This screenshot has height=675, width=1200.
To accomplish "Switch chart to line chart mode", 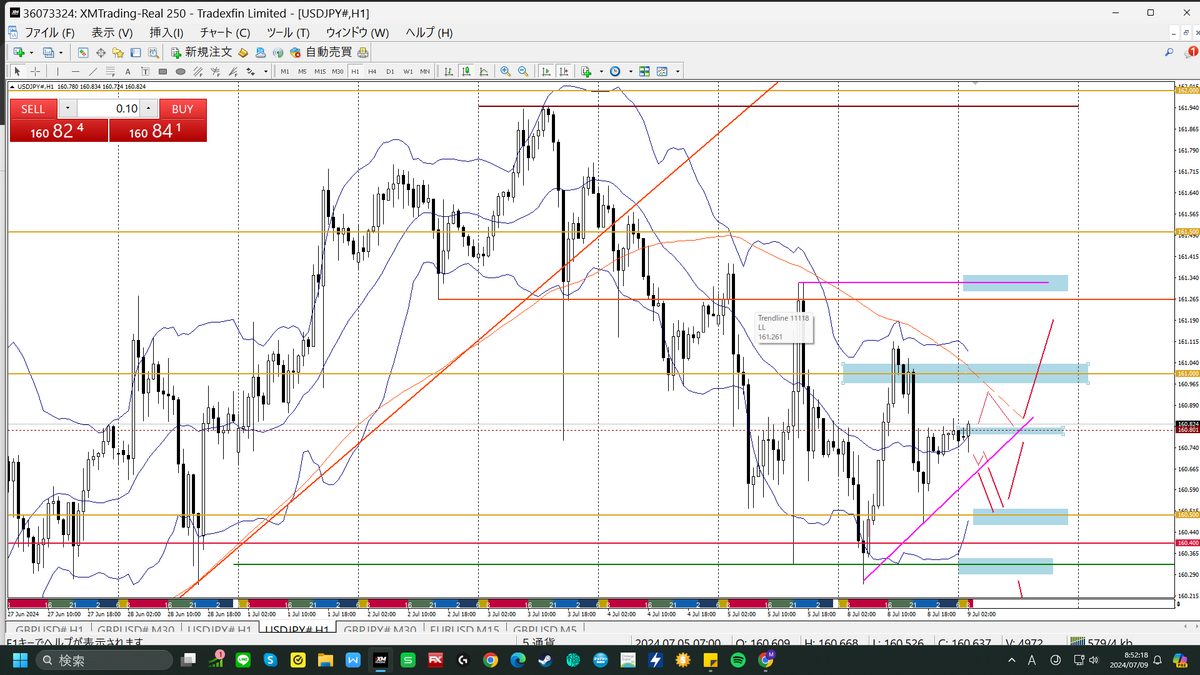I will pyautogui.click(x=484, y=71).
